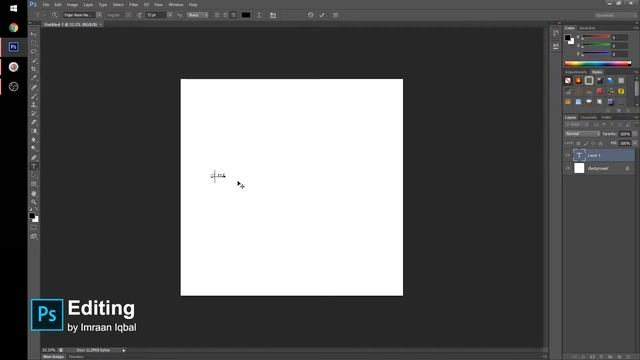Select the Brush tool
This screenshot has height=360, width=640.
pyautogui.click(x=34, y=96)
